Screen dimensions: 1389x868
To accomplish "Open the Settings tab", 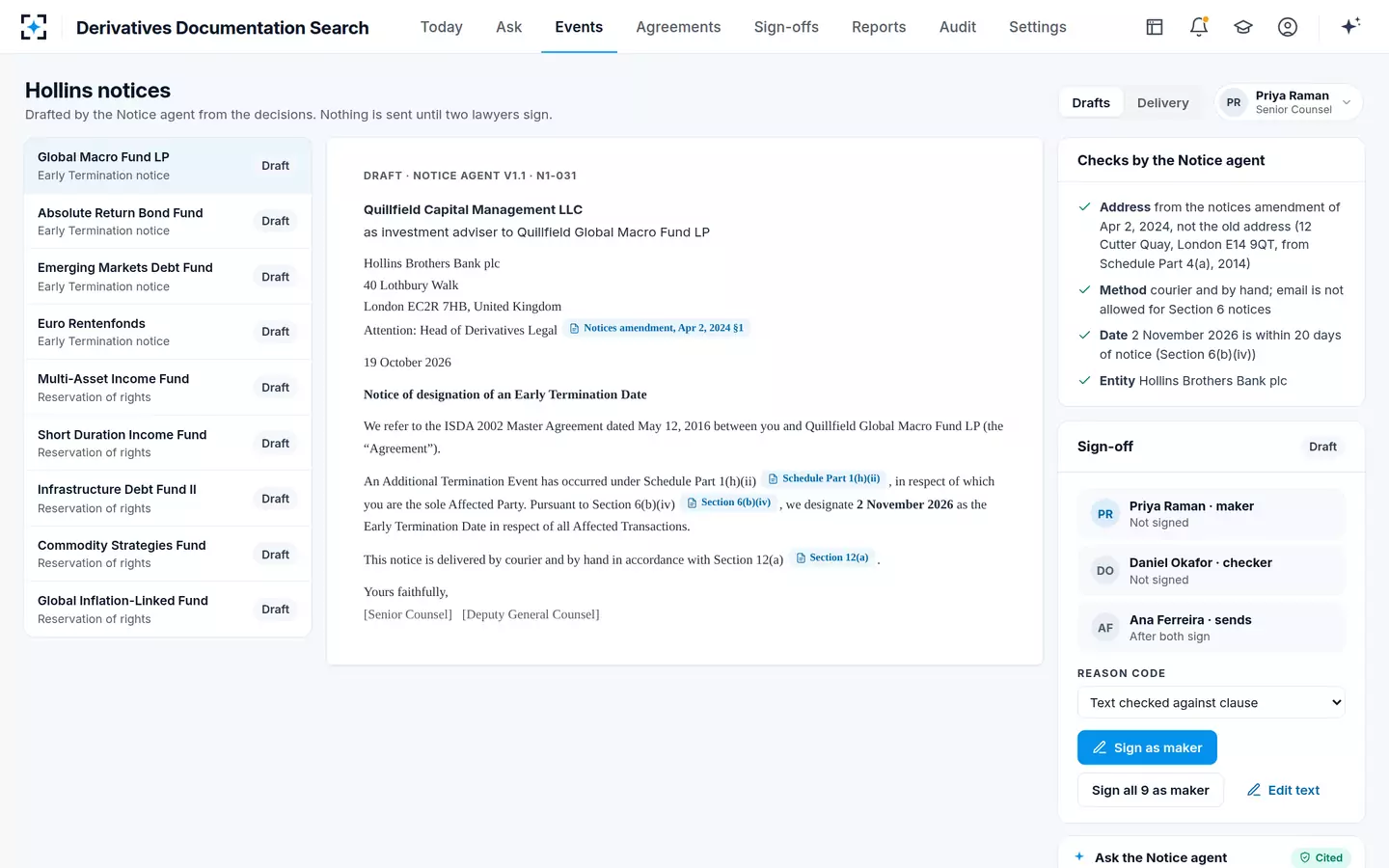I will [1038, 27].
